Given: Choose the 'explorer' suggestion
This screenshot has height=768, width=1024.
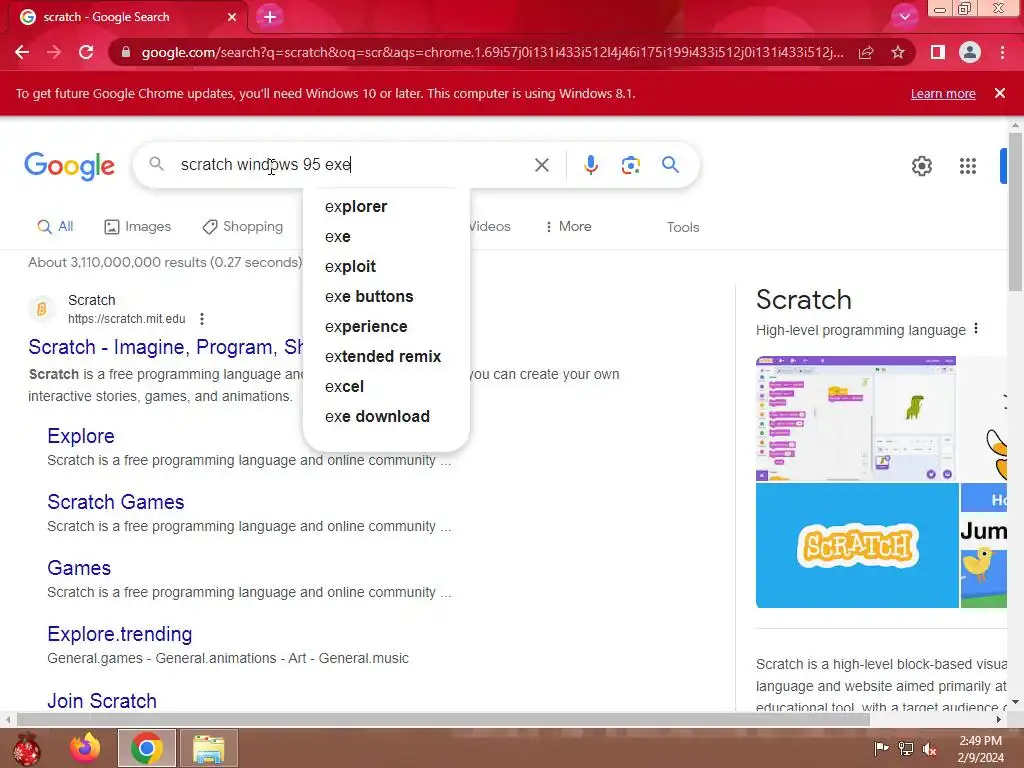Looking at the screenshot, I should click(x=386, y=206).
